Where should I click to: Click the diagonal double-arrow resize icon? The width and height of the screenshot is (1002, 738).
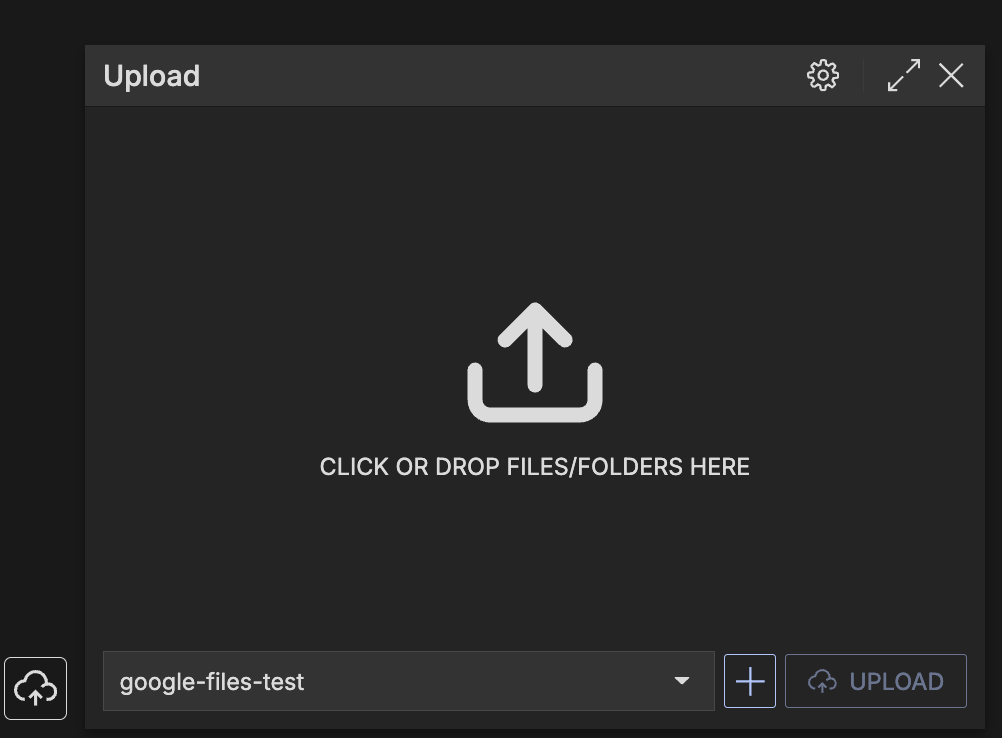point(904,75)
